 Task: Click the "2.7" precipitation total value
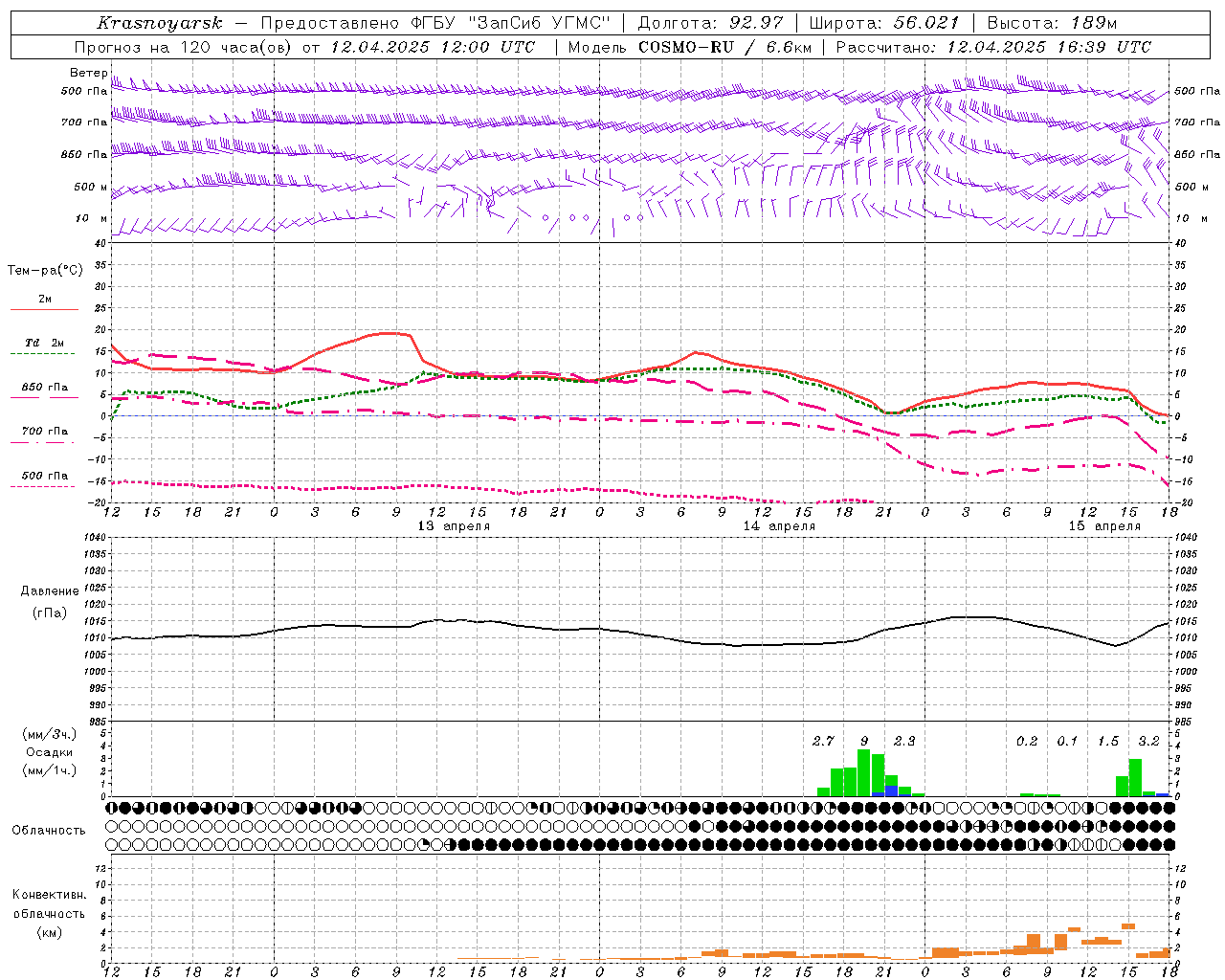point(823,741)
